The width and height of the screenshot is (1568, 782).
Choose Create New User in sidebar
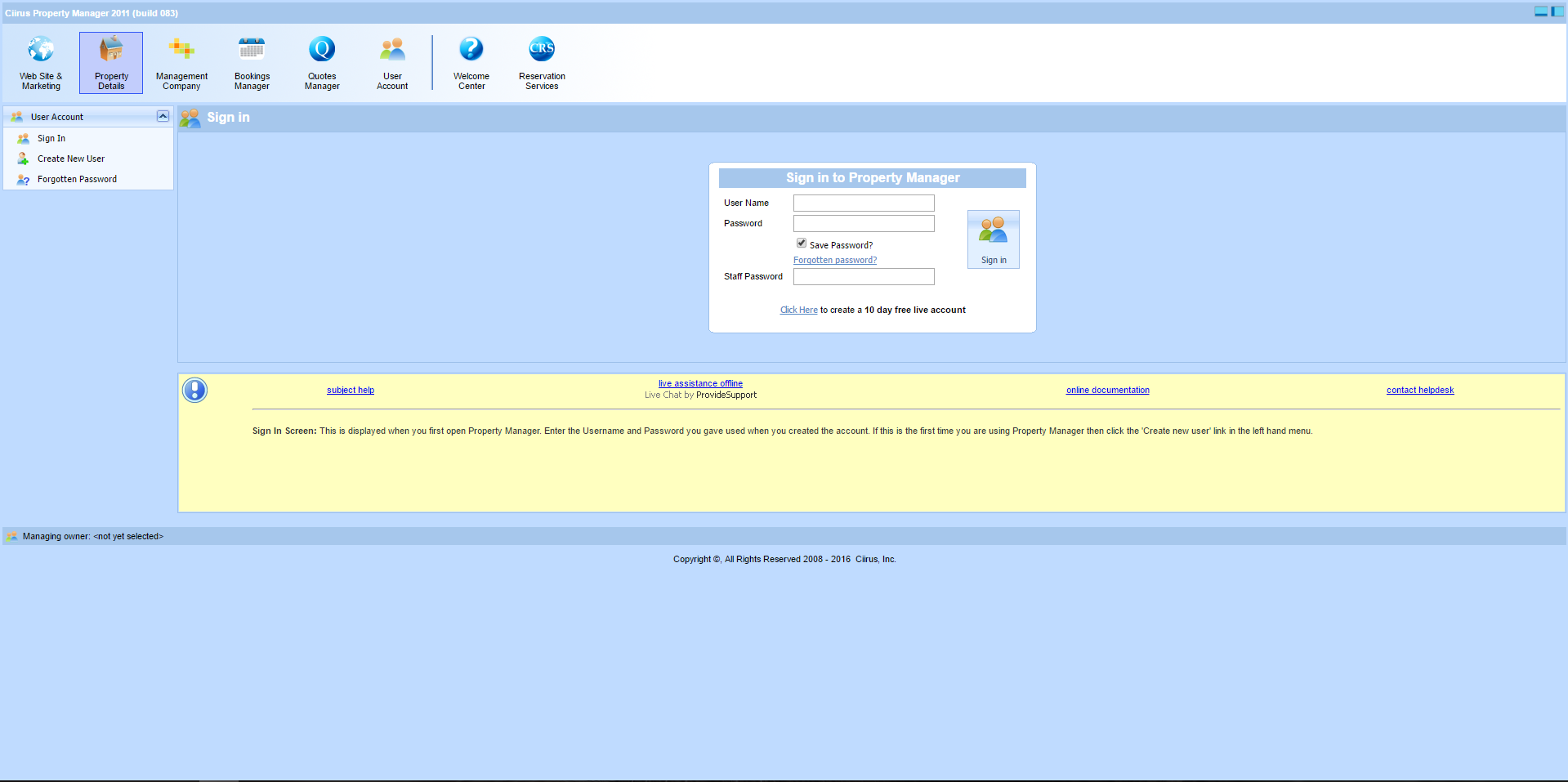click(x=71, y=159)
